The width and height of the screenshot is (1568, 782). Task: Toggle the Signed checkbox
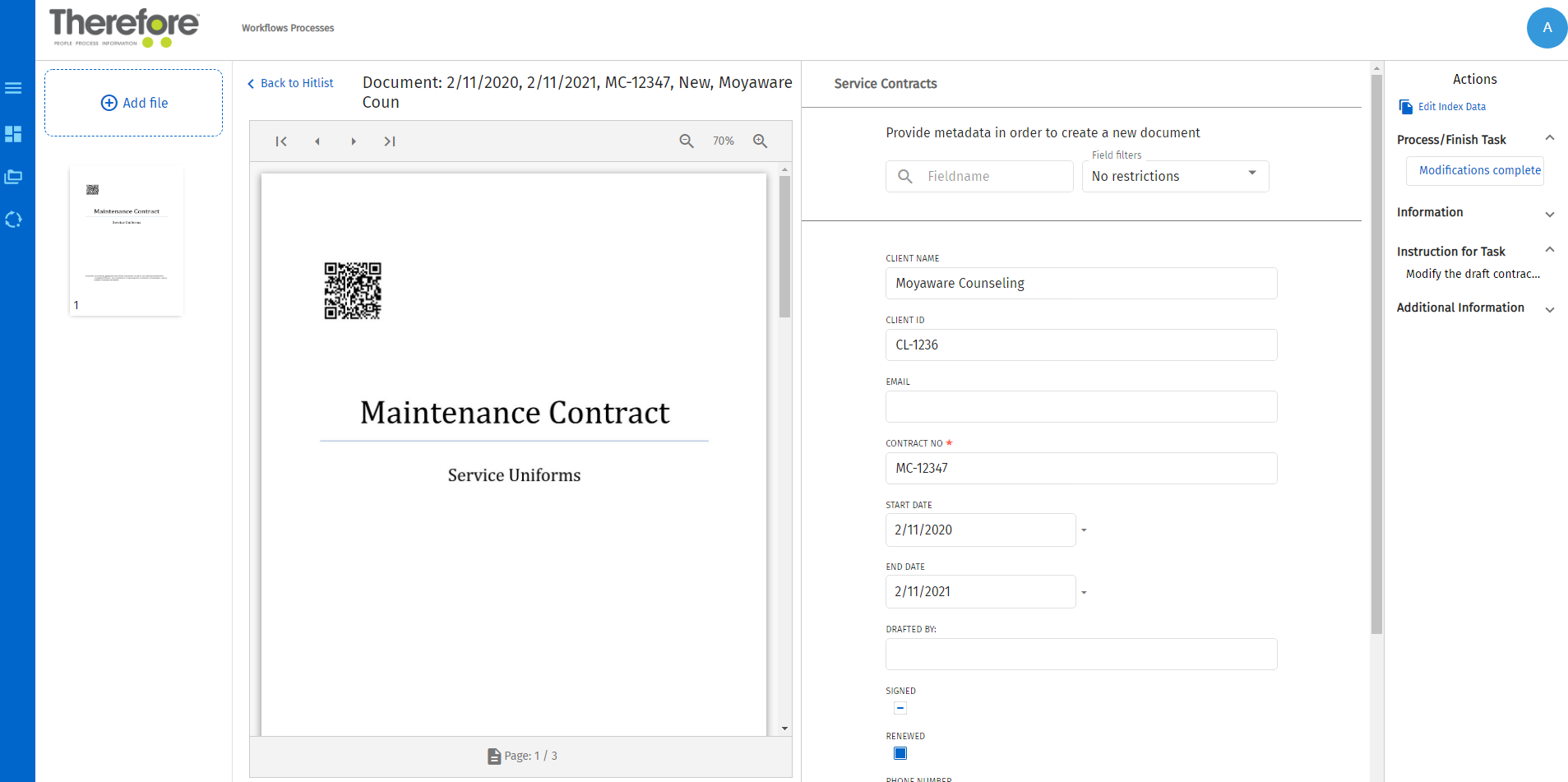[x=900, y=707]
